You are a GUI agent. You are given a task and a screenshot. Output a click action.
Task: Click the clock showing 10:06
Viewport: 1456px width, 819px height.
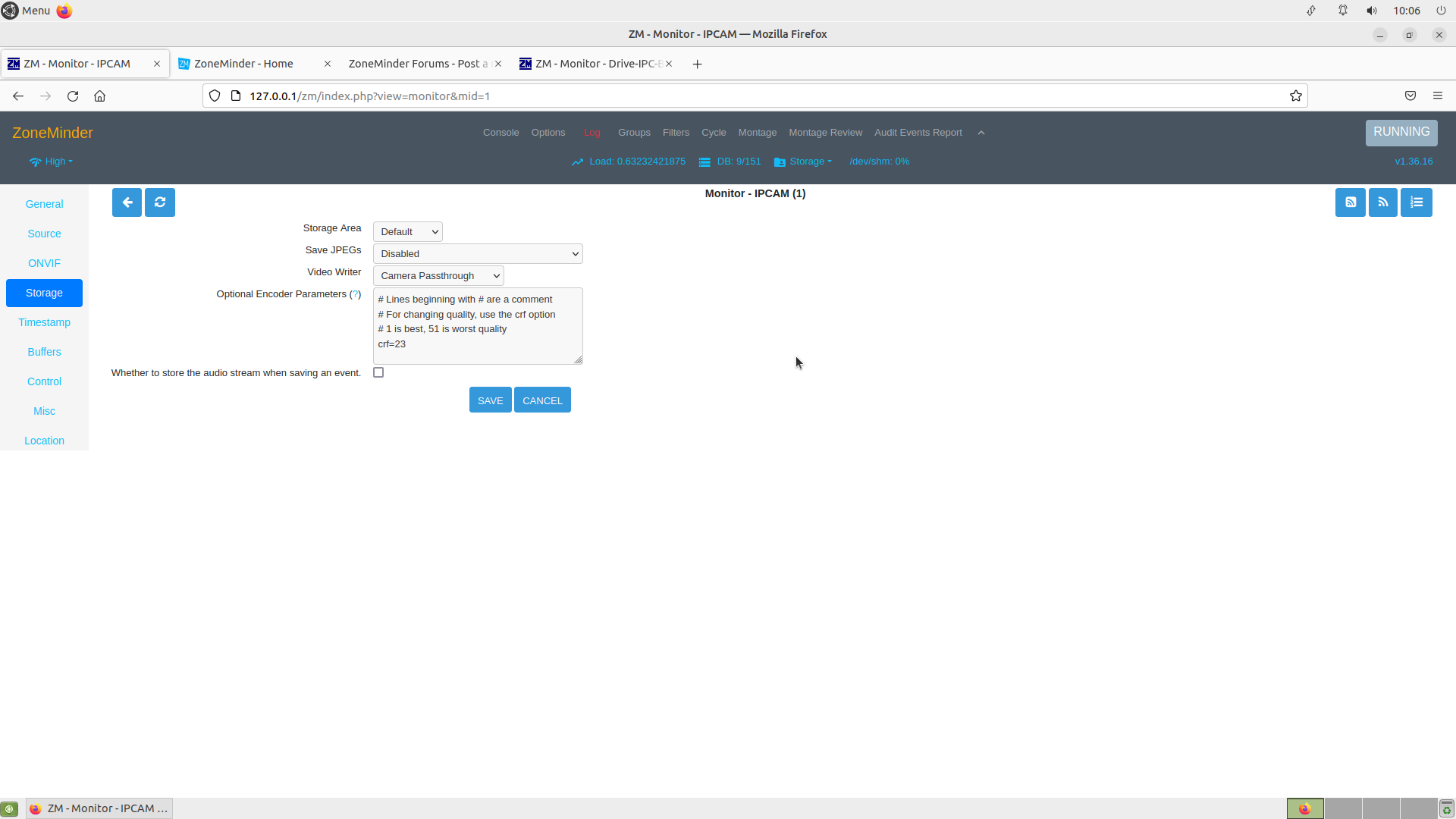1407,11
